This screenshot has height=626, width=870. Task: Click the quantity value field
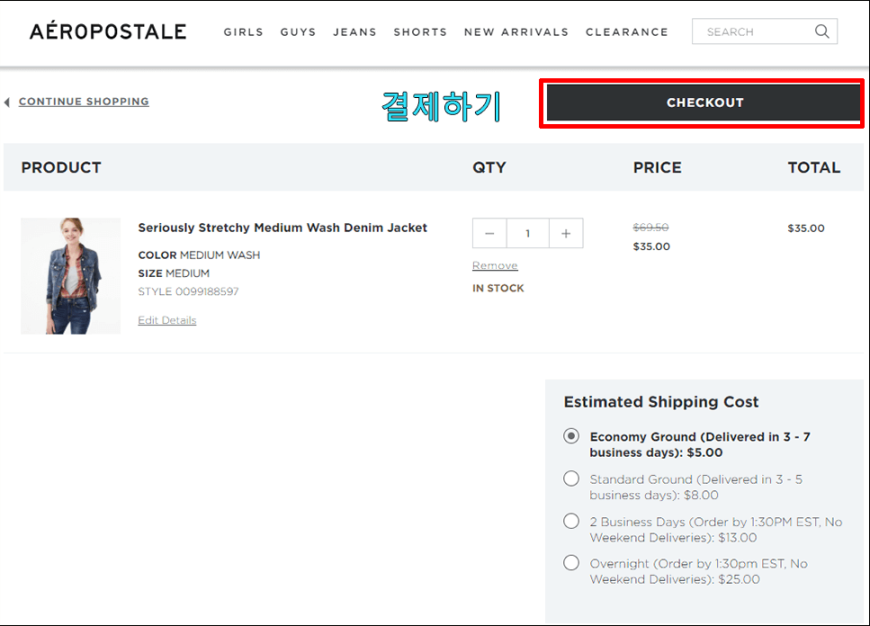(528, 233)
